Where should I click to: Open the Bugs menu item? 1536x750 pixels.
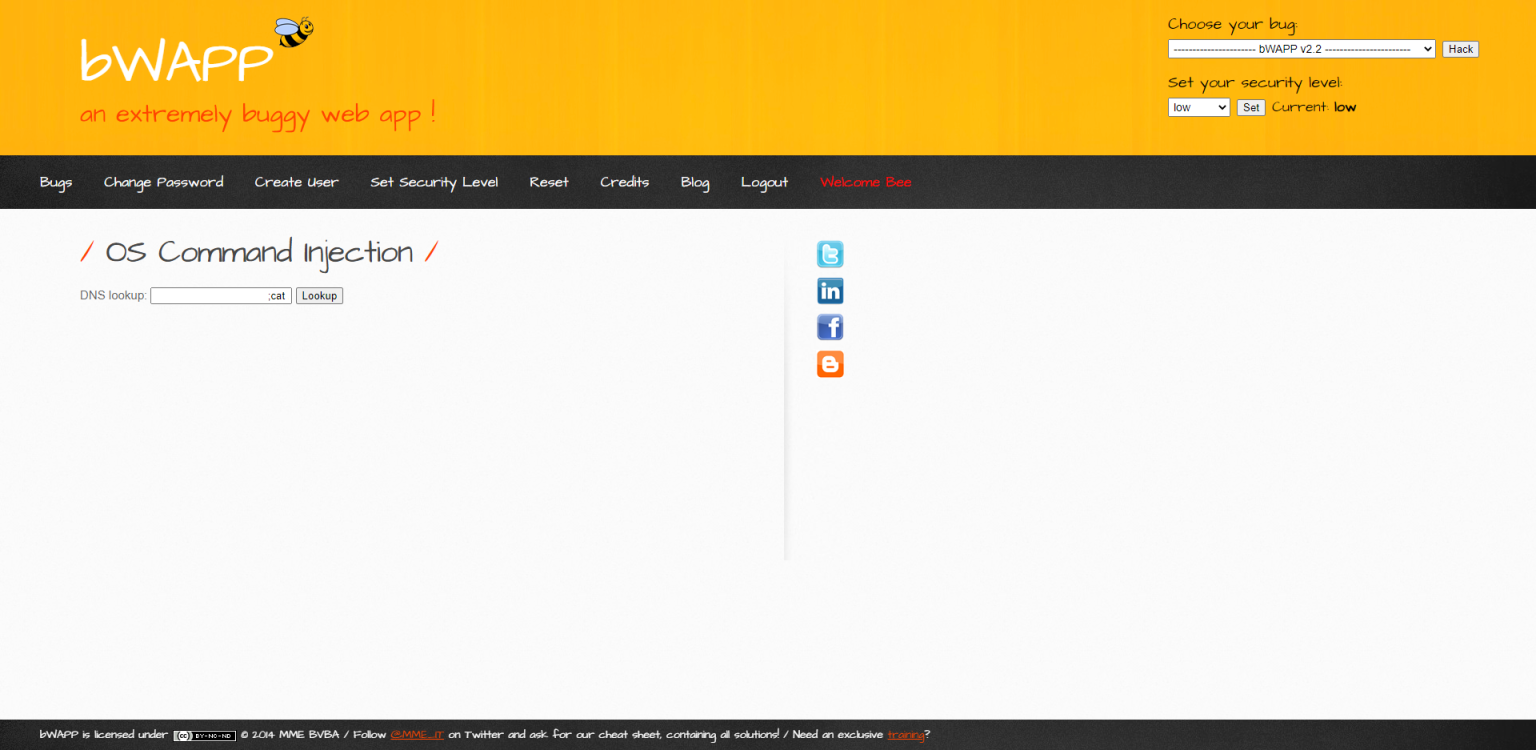tap(56, 182)
